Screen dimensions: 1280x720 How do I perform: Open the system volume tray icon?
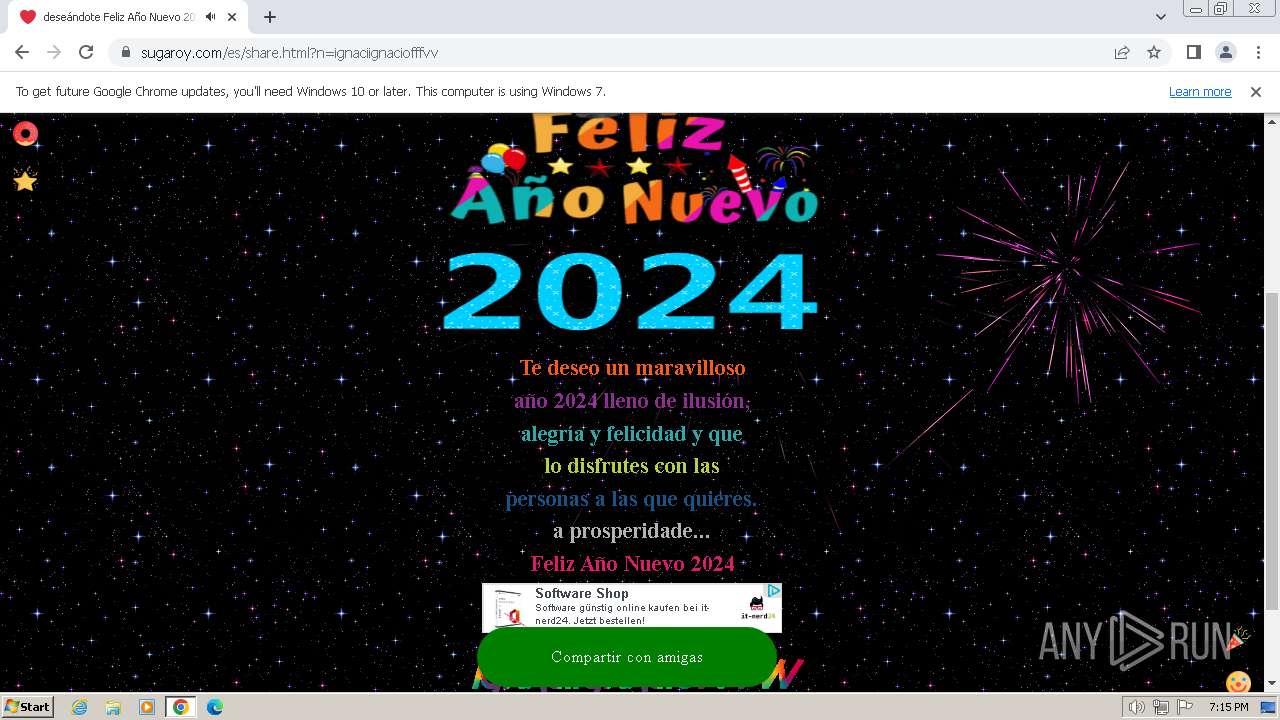click(x=1136, y=707)
